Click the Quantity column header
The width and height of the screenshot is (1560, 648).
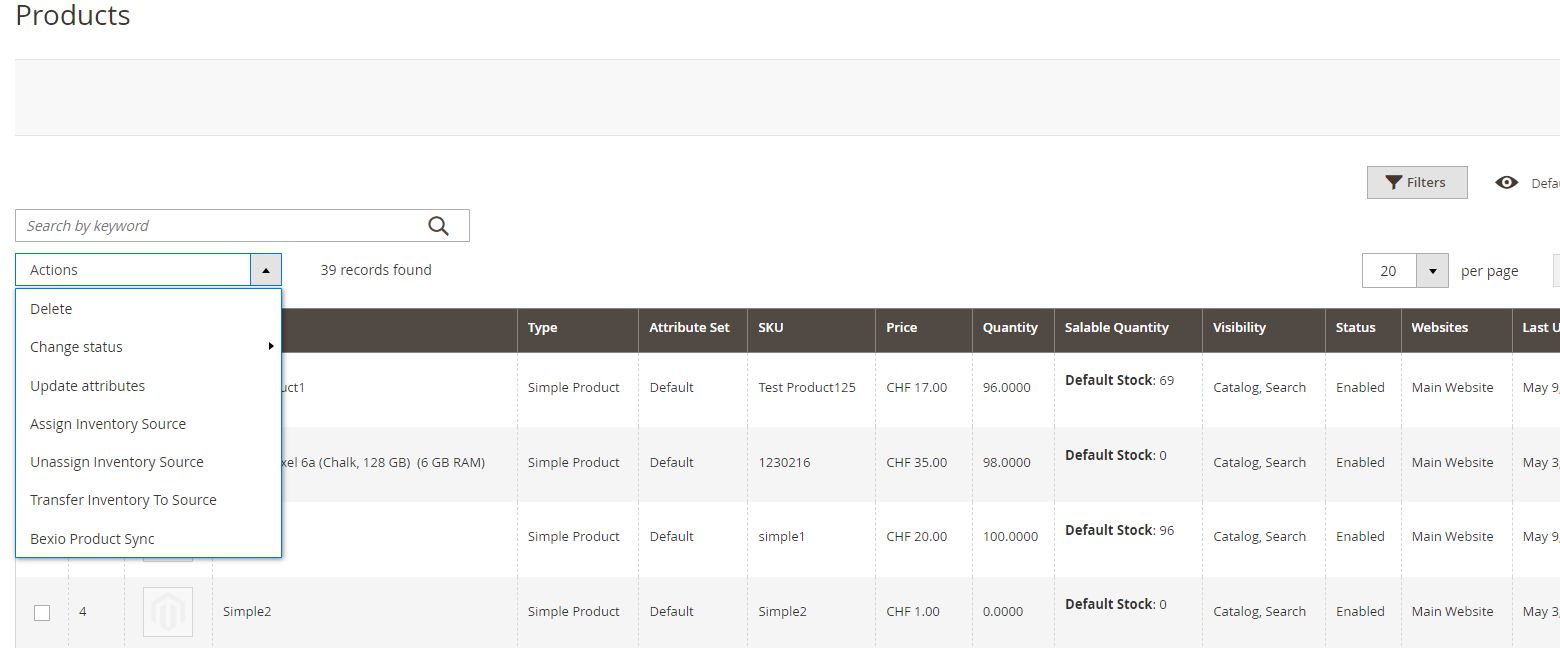coord(1010,328)
